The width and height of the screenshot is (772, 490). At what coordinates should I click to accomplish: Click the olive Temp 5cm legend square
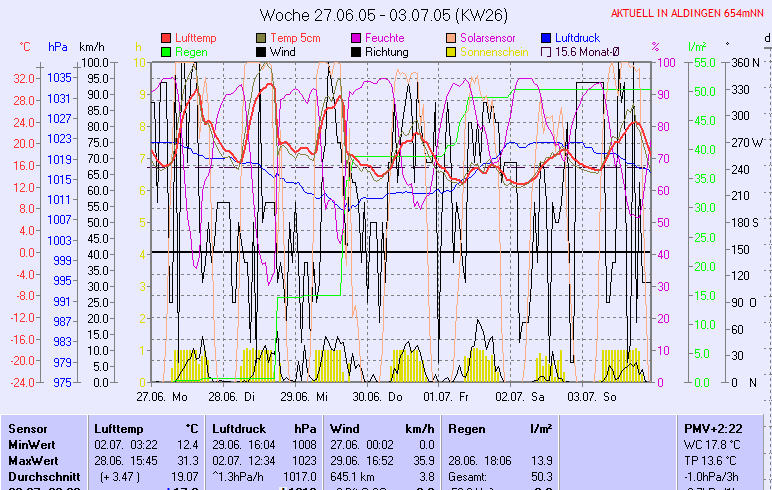pyautogui.click(x=262, y=38)
